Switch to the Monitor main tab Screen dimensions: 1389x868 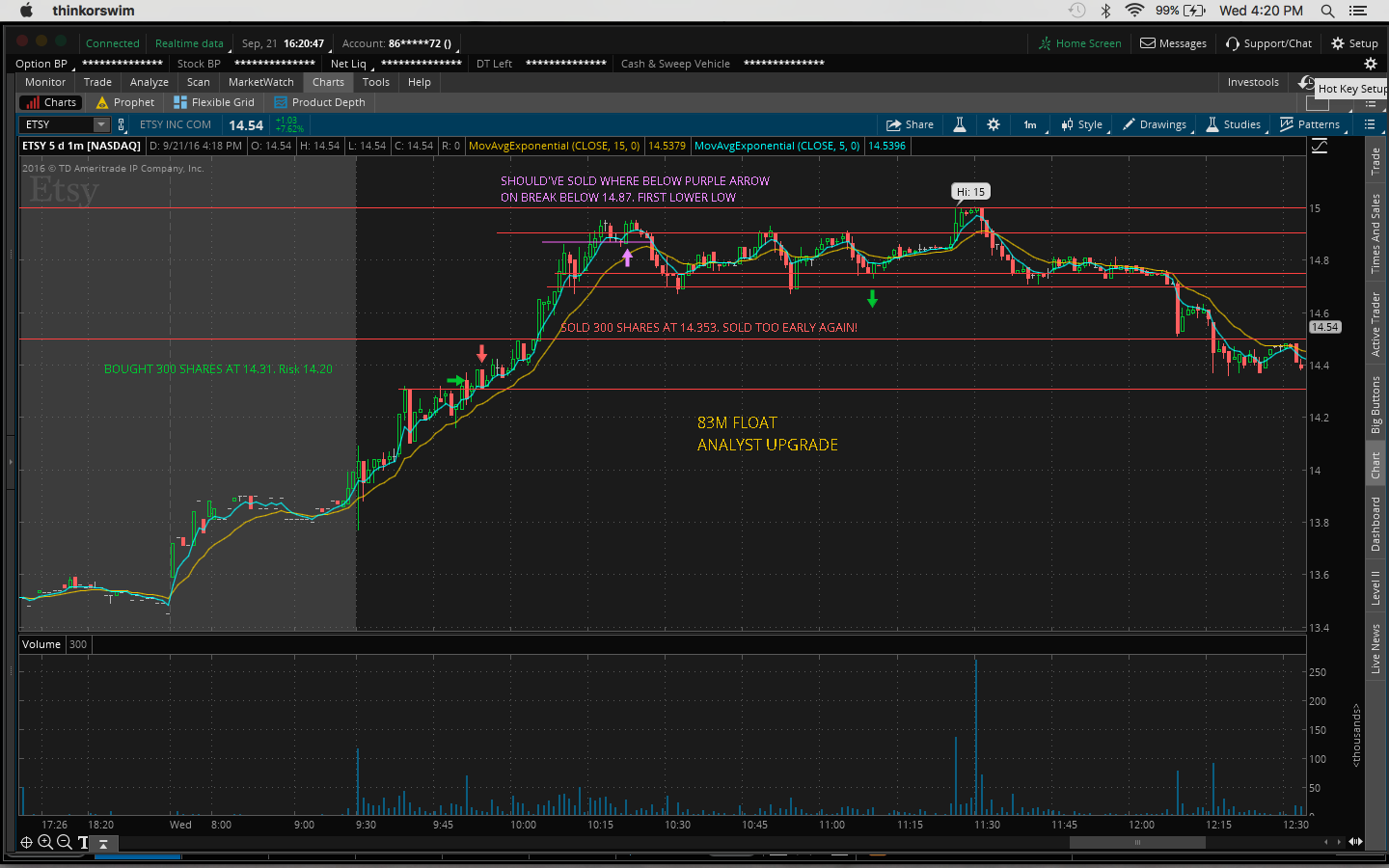click(x=45, y=82)
